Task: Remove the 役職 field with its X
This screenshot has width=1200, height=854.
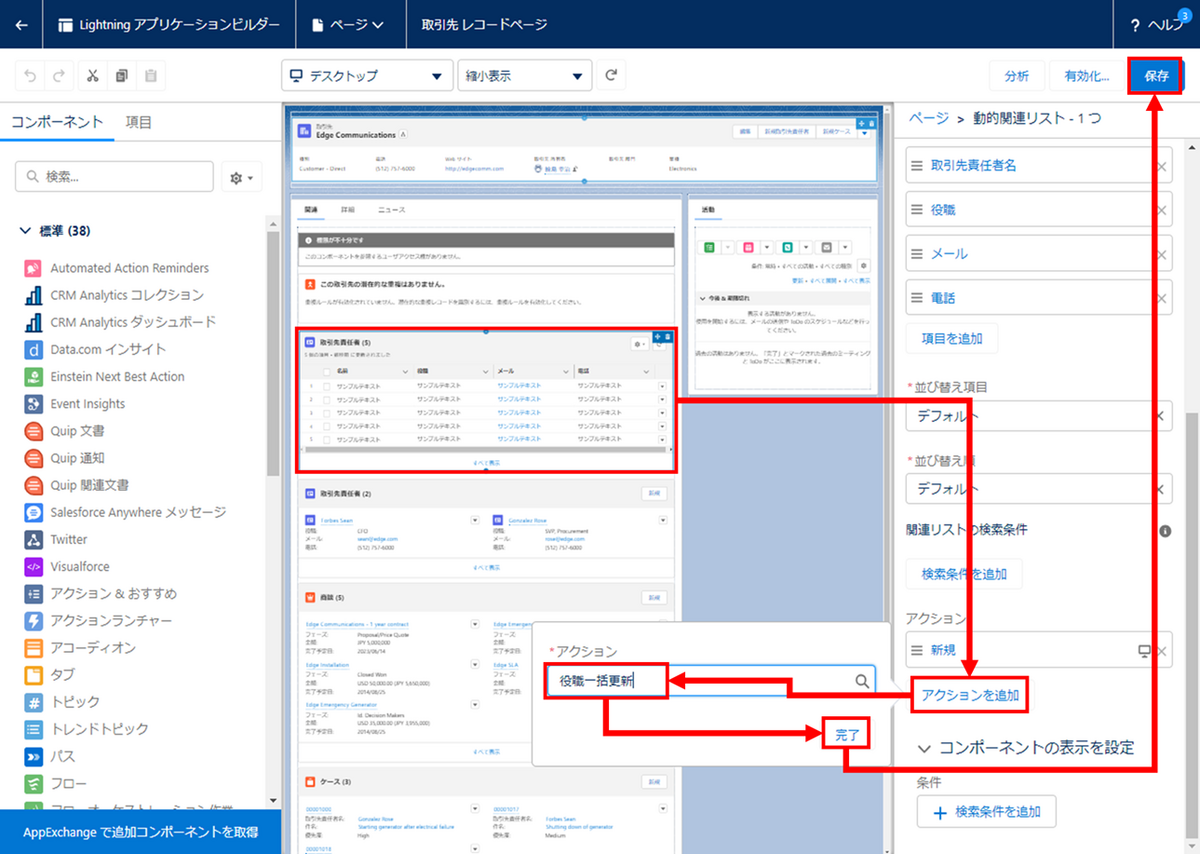Action: click(x=1162, y=210)
